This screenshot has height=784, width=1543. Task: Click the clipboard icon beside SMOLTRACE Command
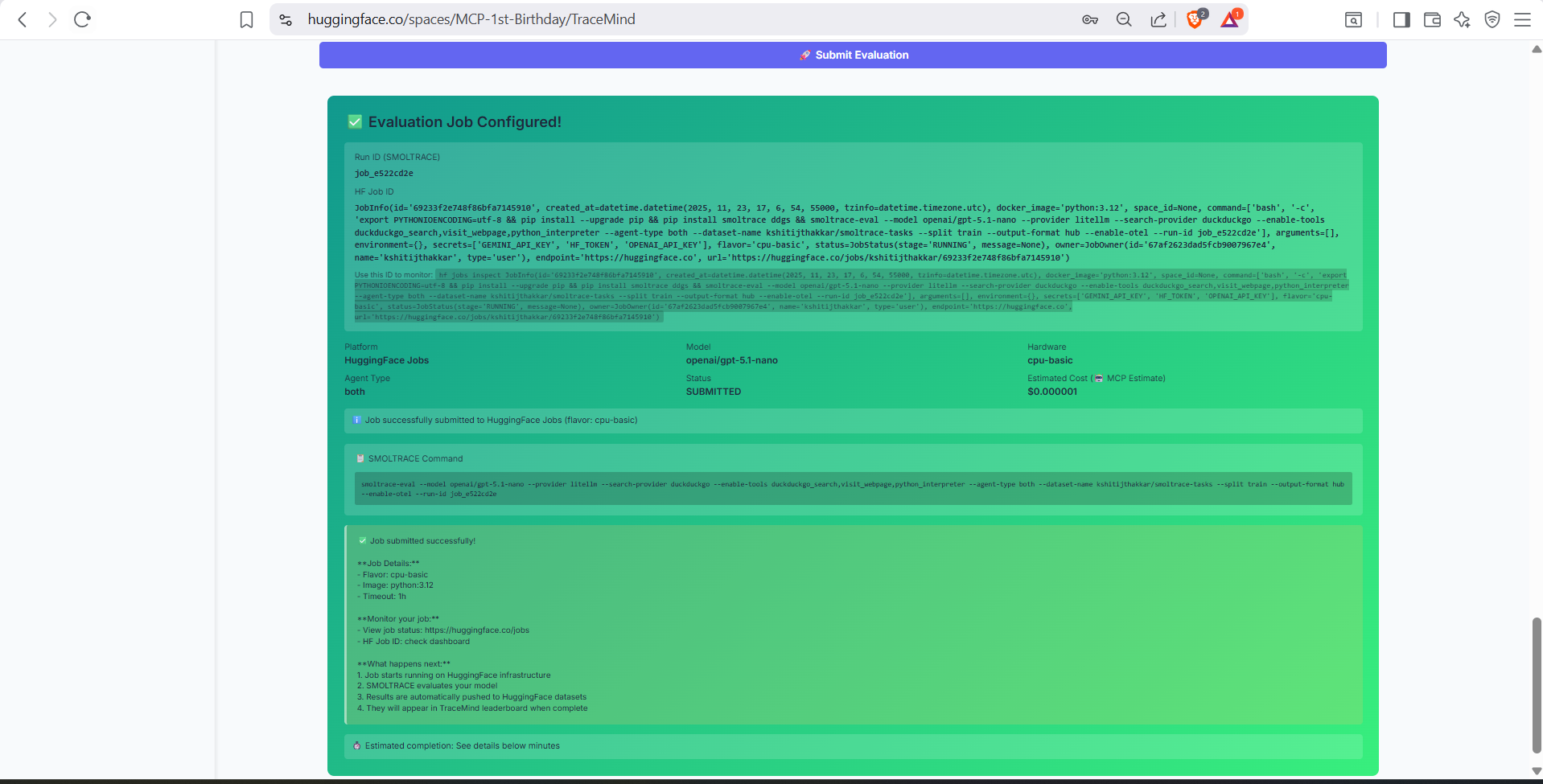click(360, 458)
